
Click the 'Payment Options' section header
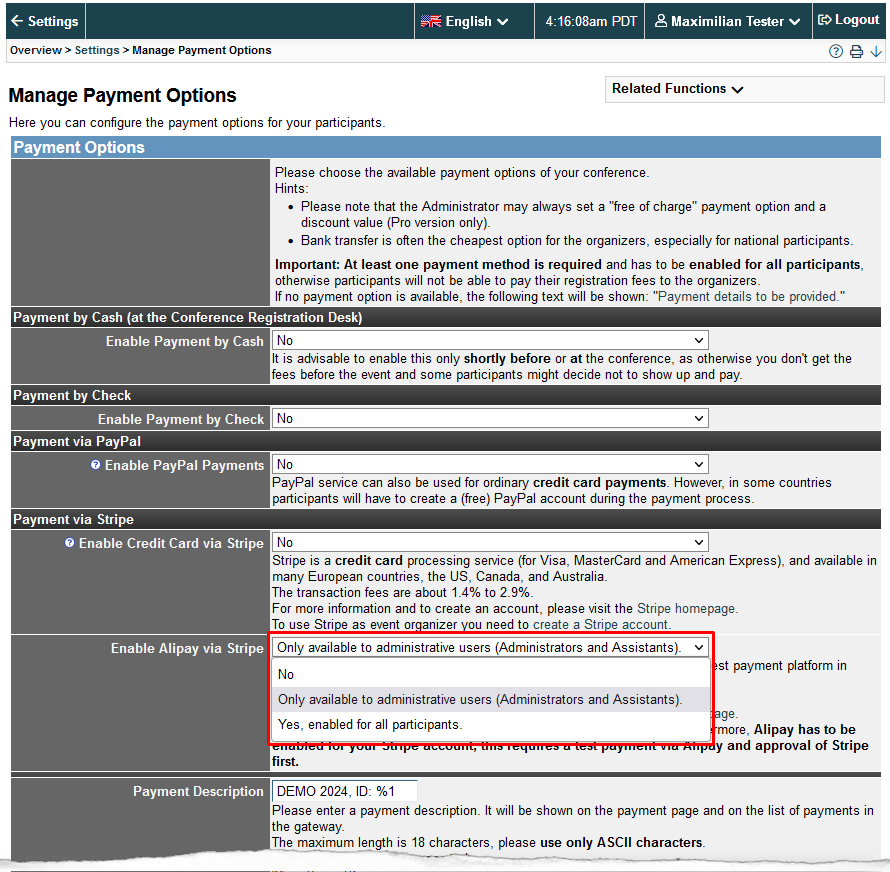coord(446,148)
